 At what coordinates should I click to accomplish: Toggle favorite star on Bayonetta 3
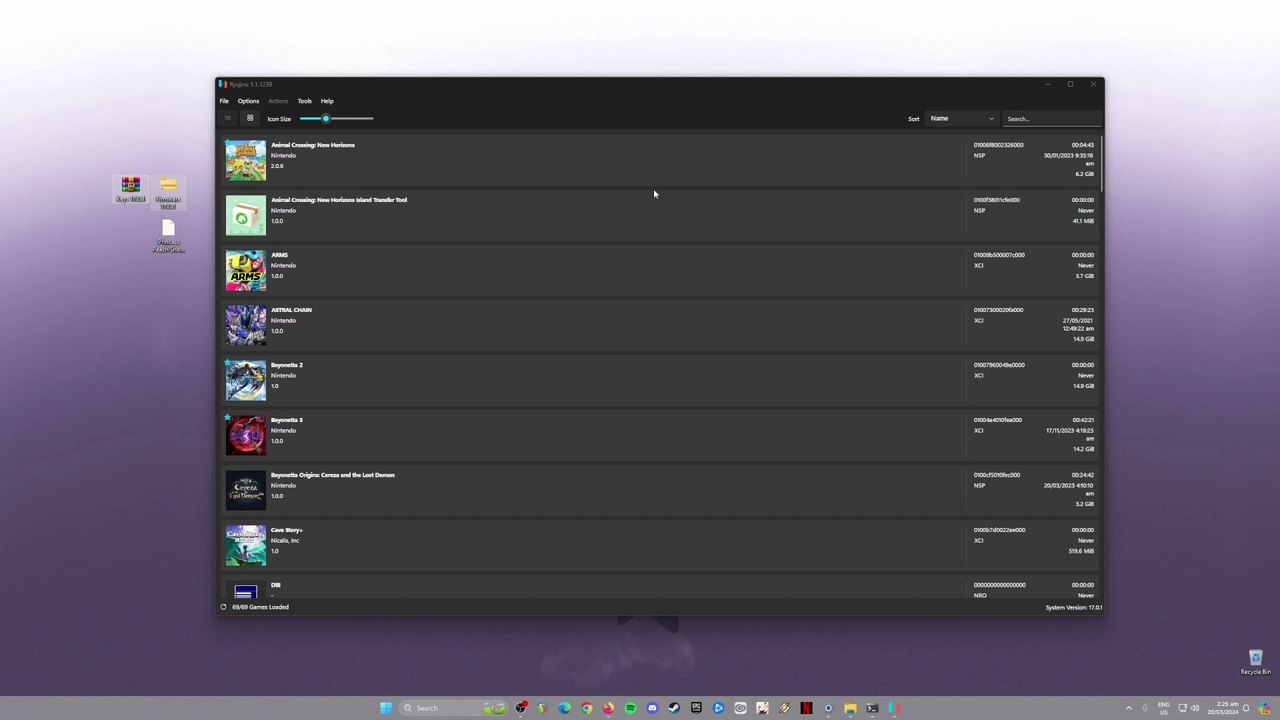(228, 418)
